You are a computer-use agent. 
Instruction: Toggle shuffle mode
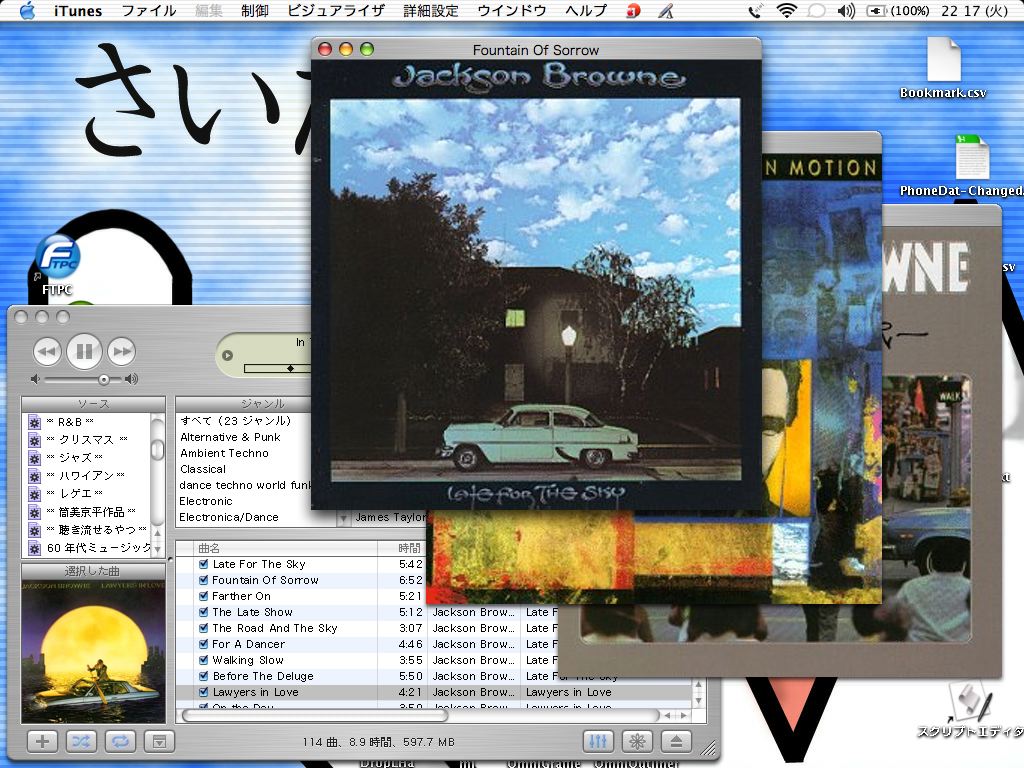(81, 741)
